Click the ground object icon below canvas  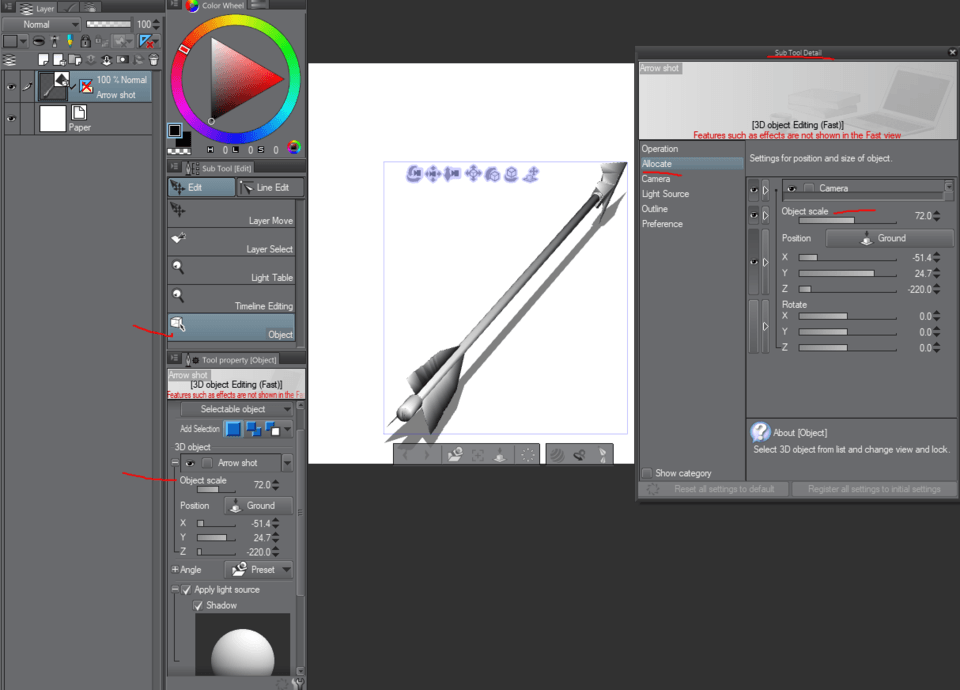(x=500, y=455)
